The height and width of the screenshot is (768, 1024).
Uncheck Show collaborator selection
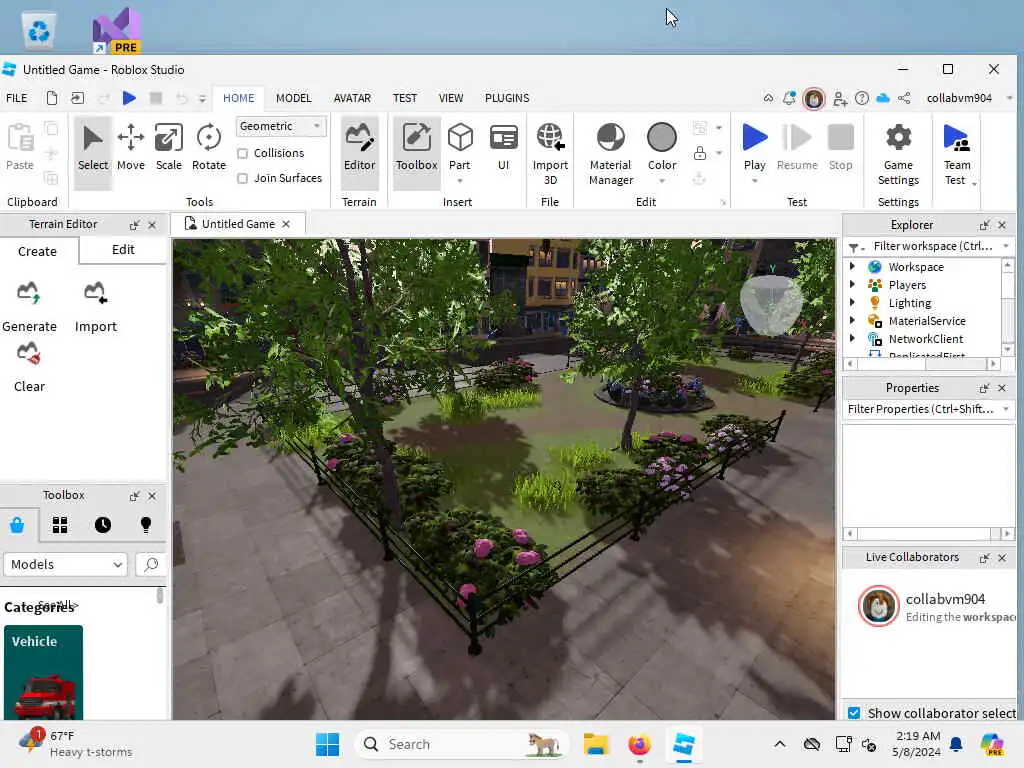854,712
